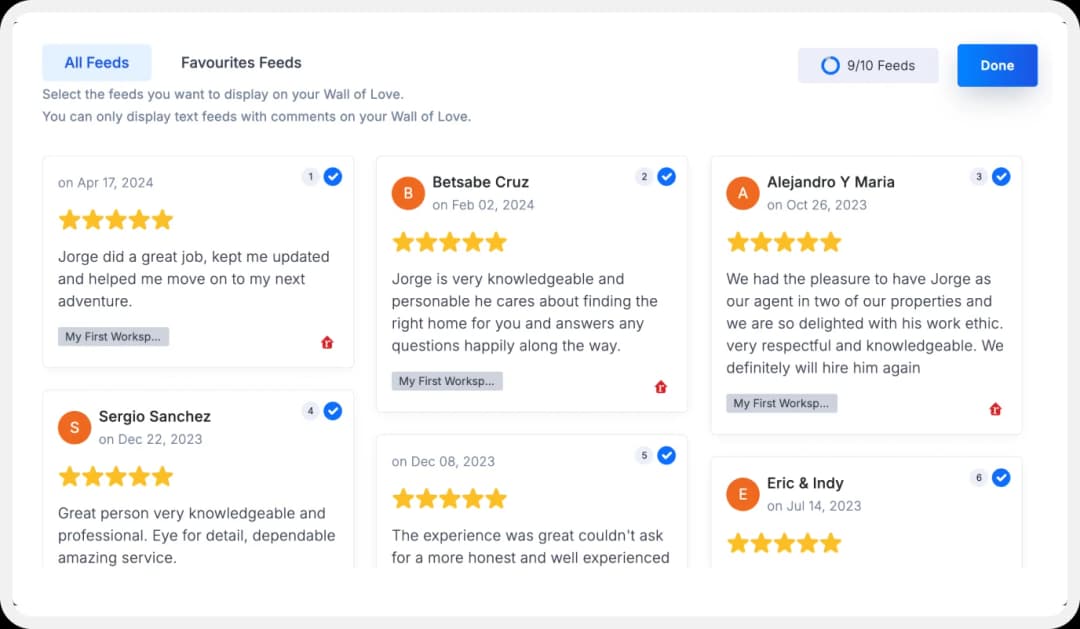1080x629 pixels.
Task: Click Sergio Sanchez's orange avatar circle
Action: tap(74, 427)
